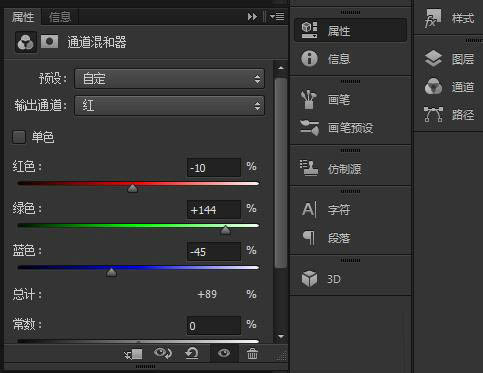Click the 常数 constant value field
Image resolution: width=483 pixels, height=373 pixels.
point(214,325)
